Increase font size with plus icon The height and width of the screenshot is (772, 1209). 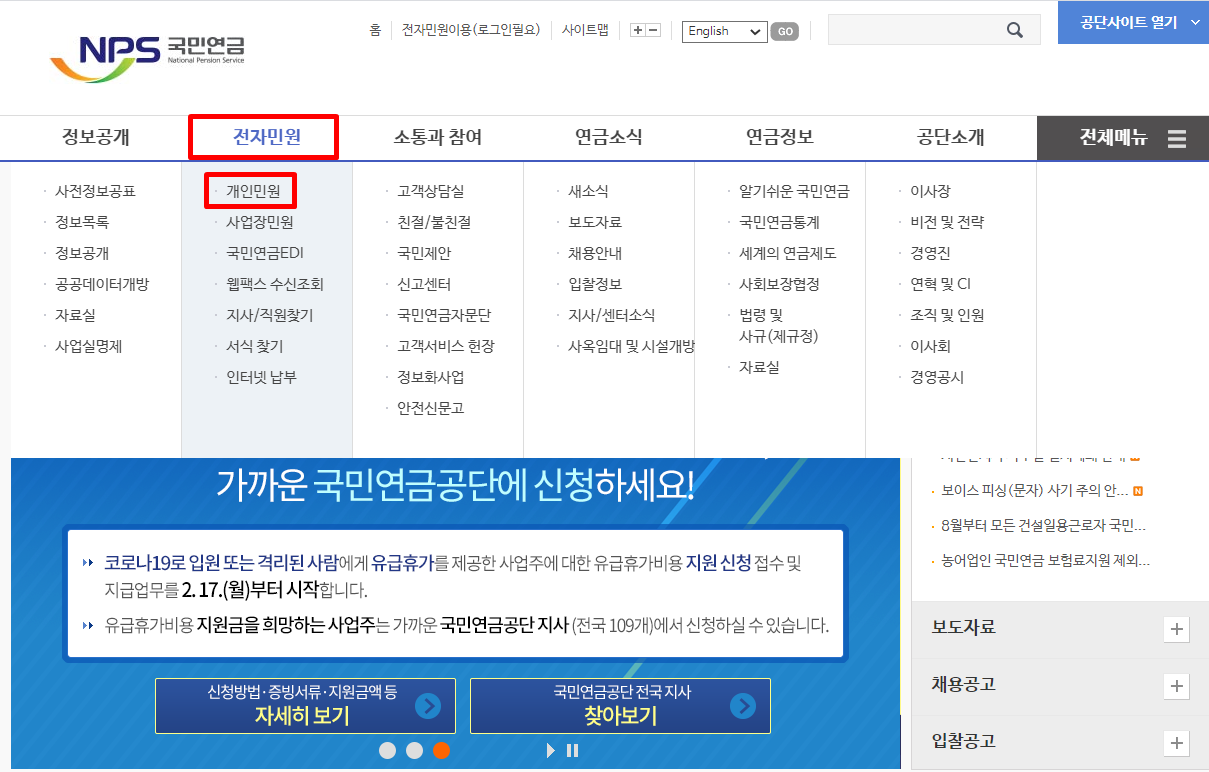(x=638, y=30)
